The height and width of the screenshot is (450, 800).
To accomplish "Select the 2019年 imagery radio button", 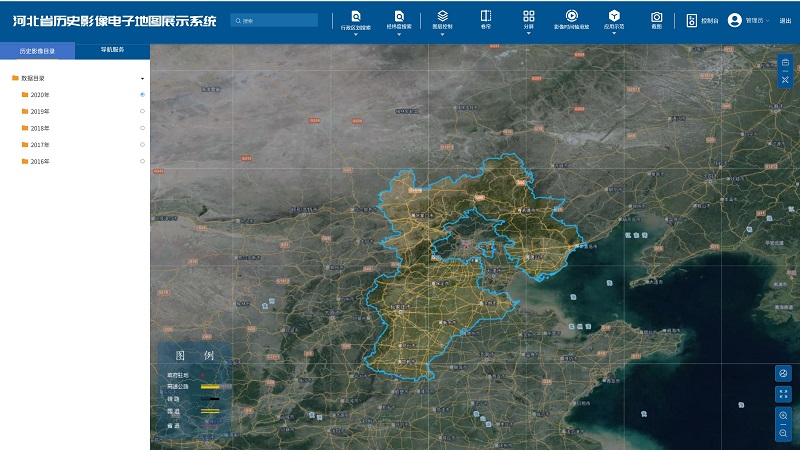I will coord(143,111).
